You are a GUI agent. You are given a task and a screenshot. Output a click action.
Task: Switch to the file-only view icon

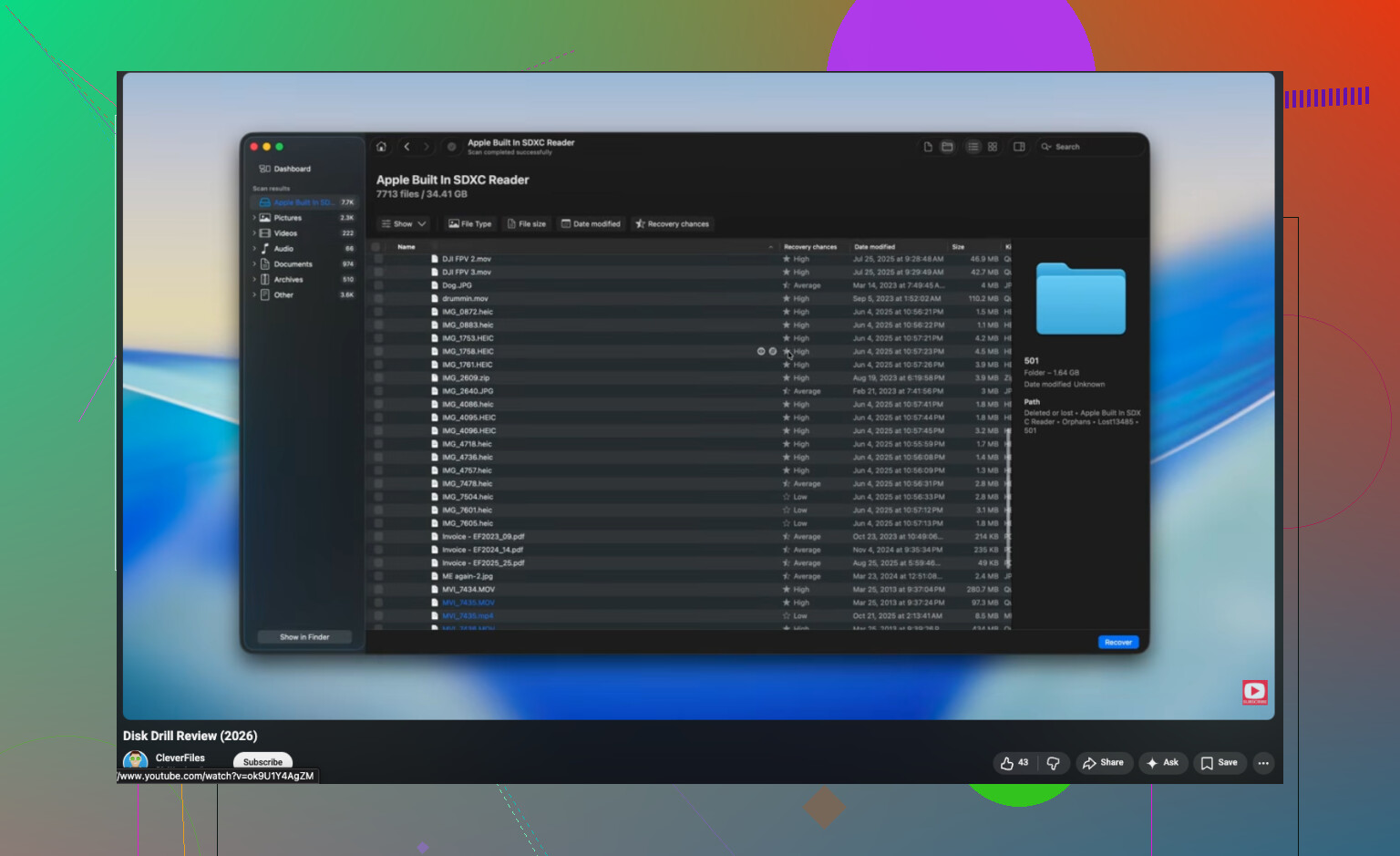coord(928,147)
